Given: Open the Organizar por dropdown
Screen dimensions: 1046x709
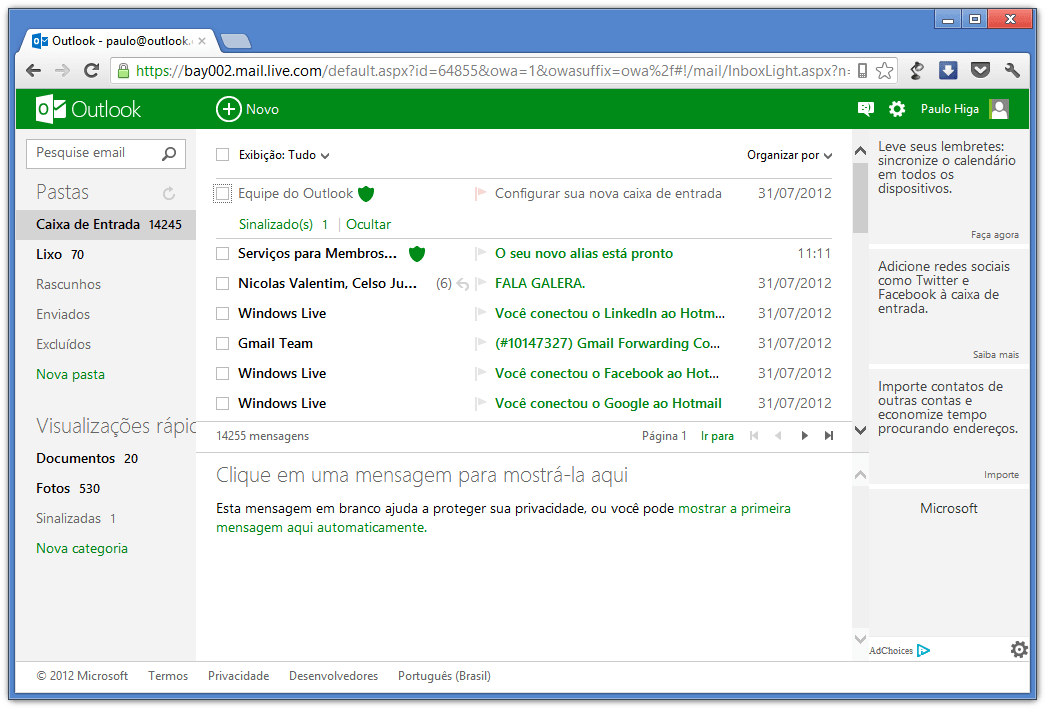Looking at the screenshot, I should tap(789, 155).
